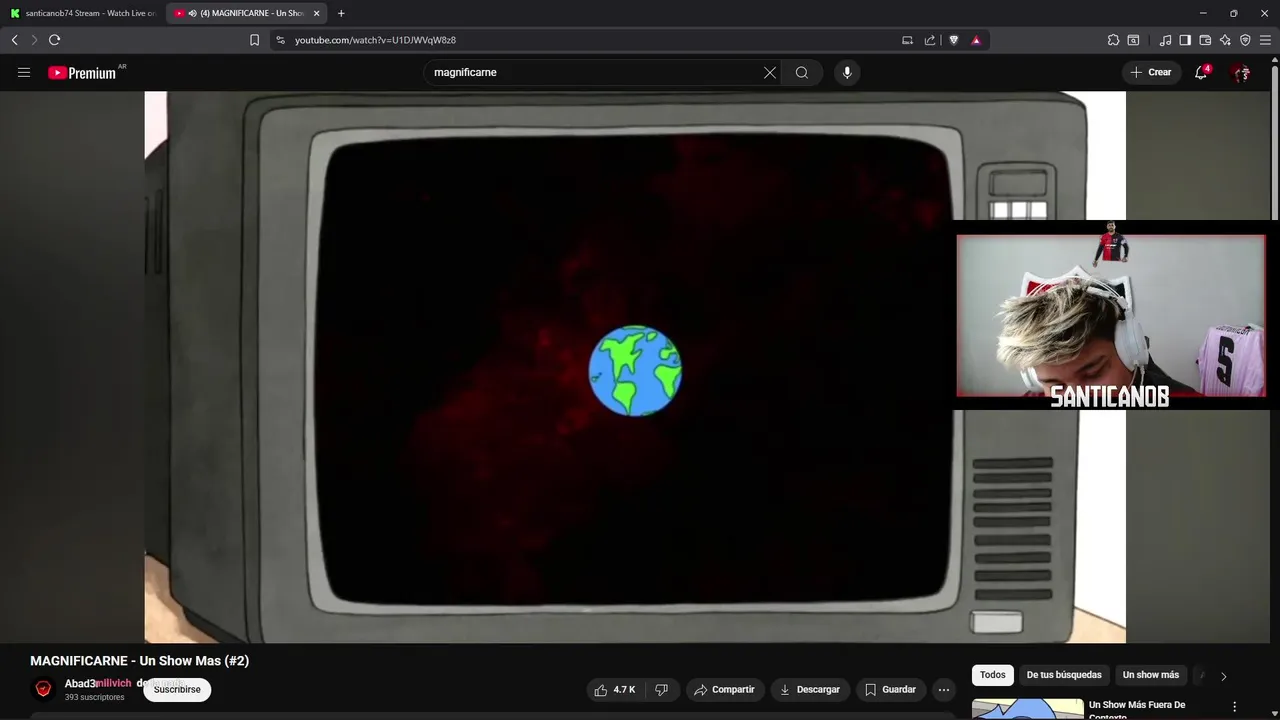Screen dimensions: 1280x720
Task: Open browser main menu icon
Action: [1265, 40]
